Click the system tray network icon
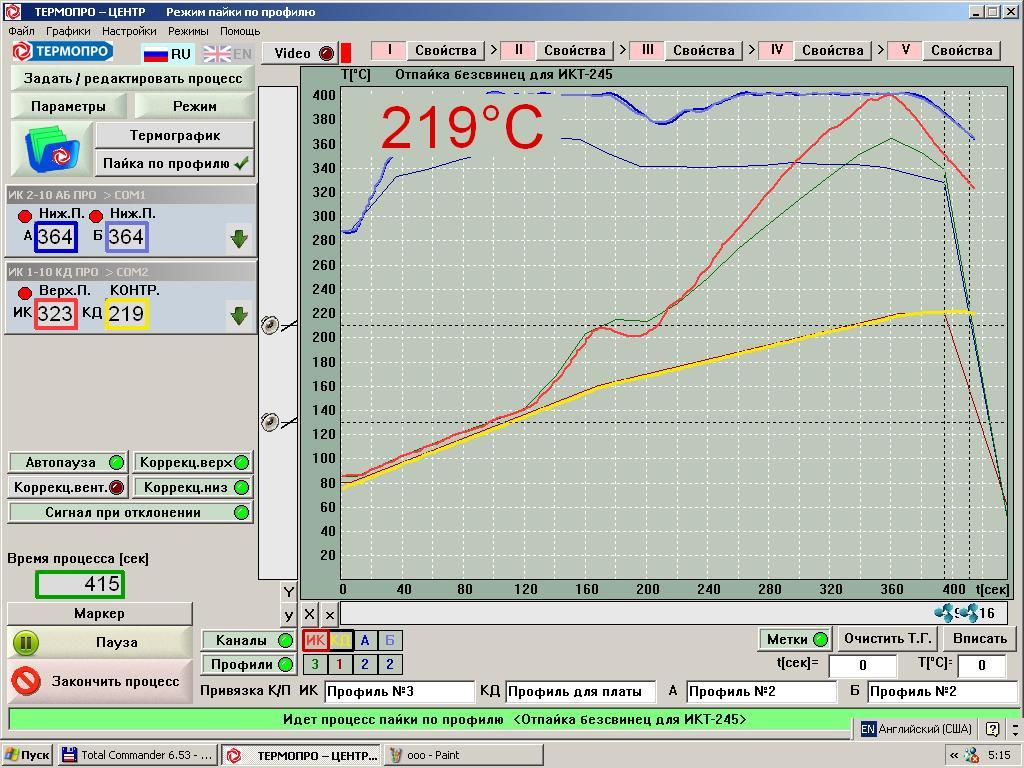 [x=972, y=756]
